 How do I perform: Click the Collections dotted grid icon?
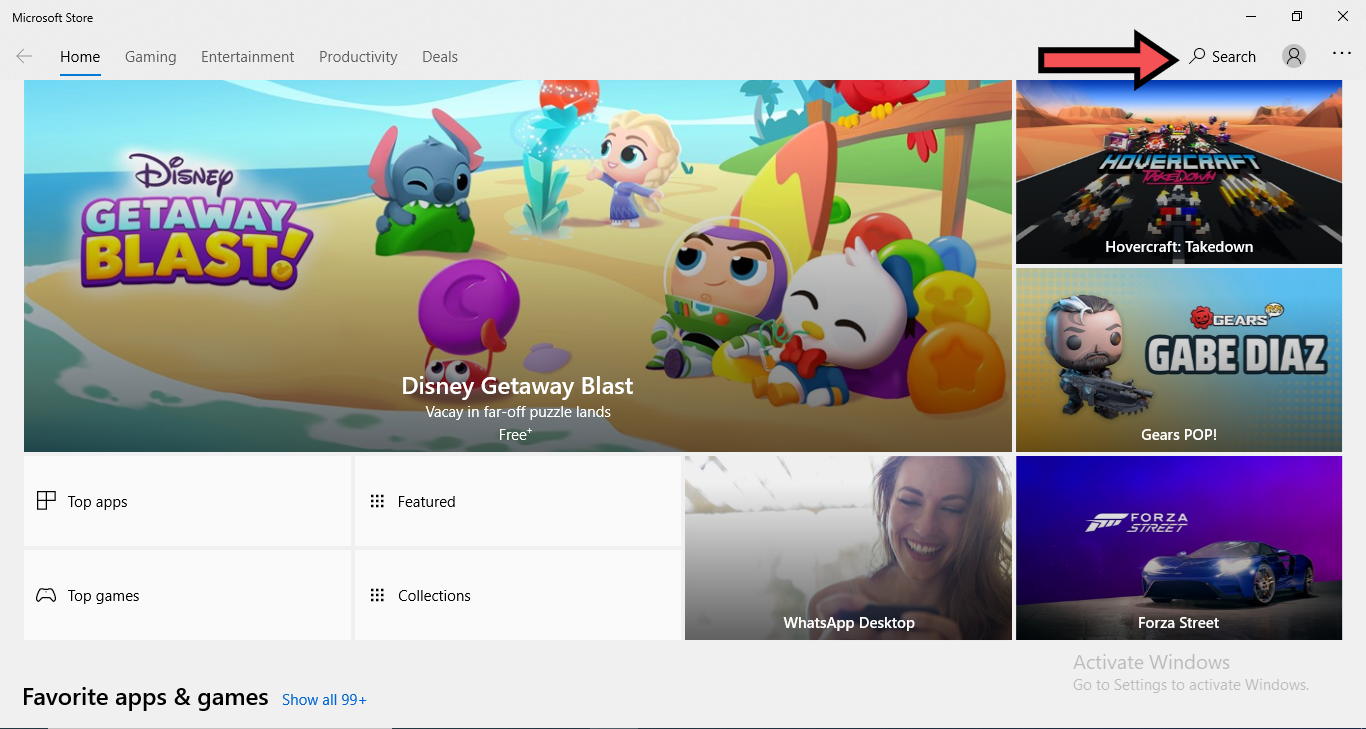pyautogui.click(x=377, y=595)
